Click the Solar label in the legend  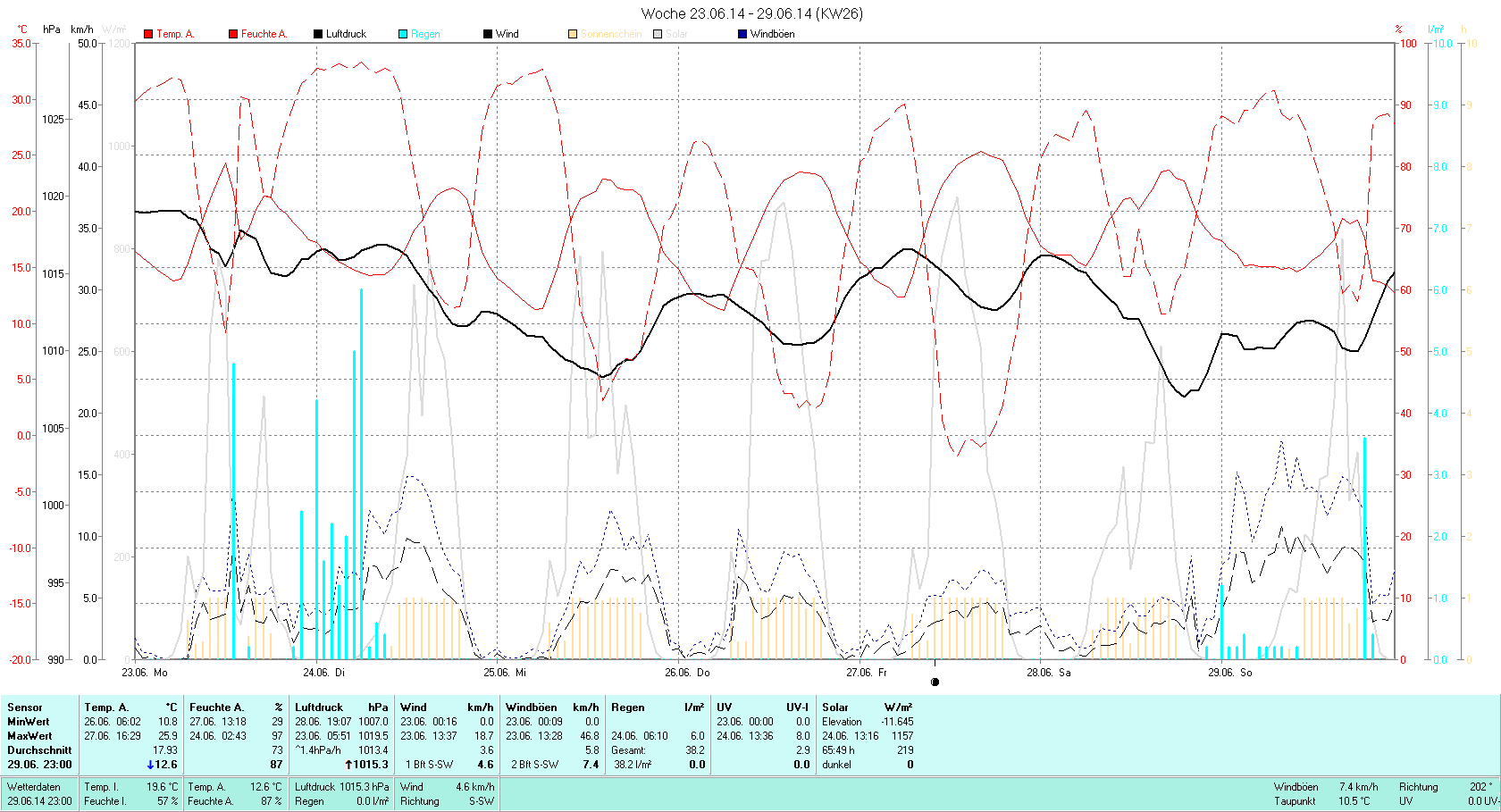pos(676,34)
